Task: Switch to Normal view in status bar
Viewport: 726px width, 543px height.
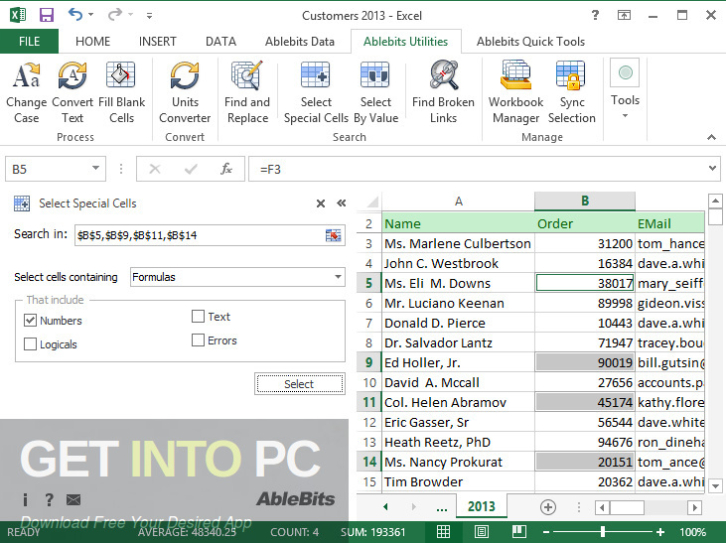Action: point(444,531)
